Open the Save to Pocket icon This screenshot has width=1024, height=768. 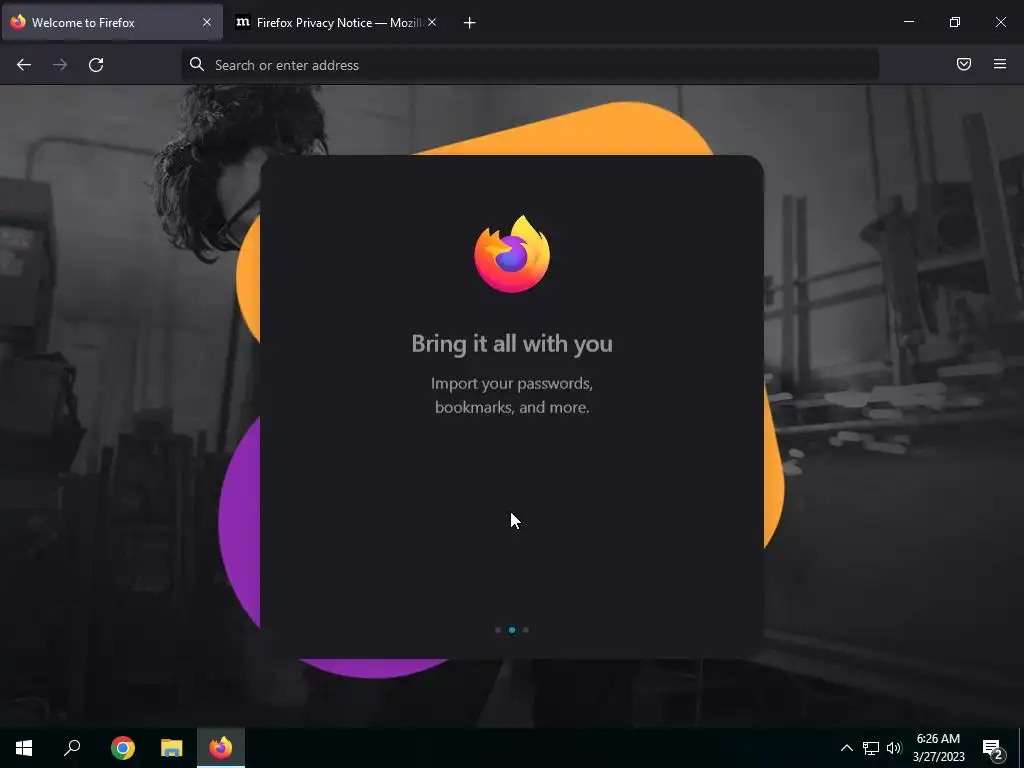point(963,64)
